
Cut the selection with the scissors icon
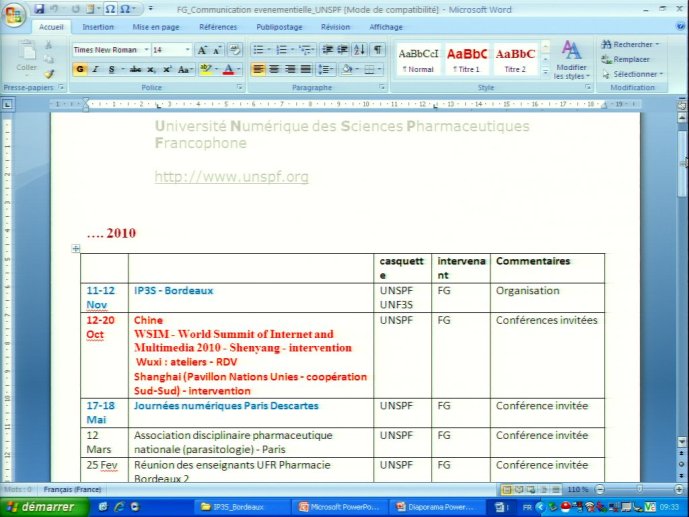tap(49, 45)
